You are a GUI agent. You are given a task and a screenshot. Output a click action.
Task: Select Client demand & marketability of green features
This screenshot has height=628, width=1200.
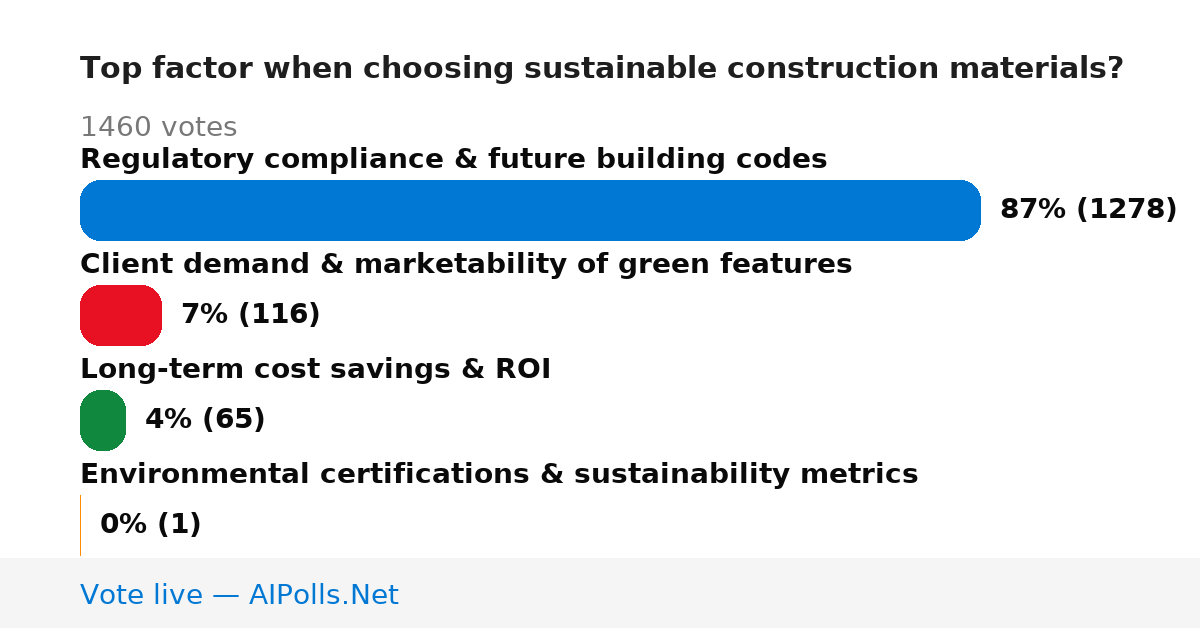(x=466, y=264)
